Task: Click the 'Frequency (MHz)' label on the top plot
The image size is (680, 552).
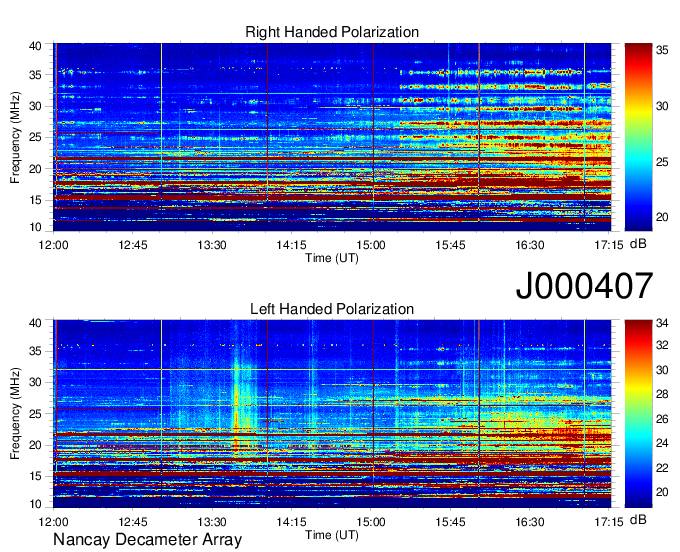Action: click(x=15, y=137)
